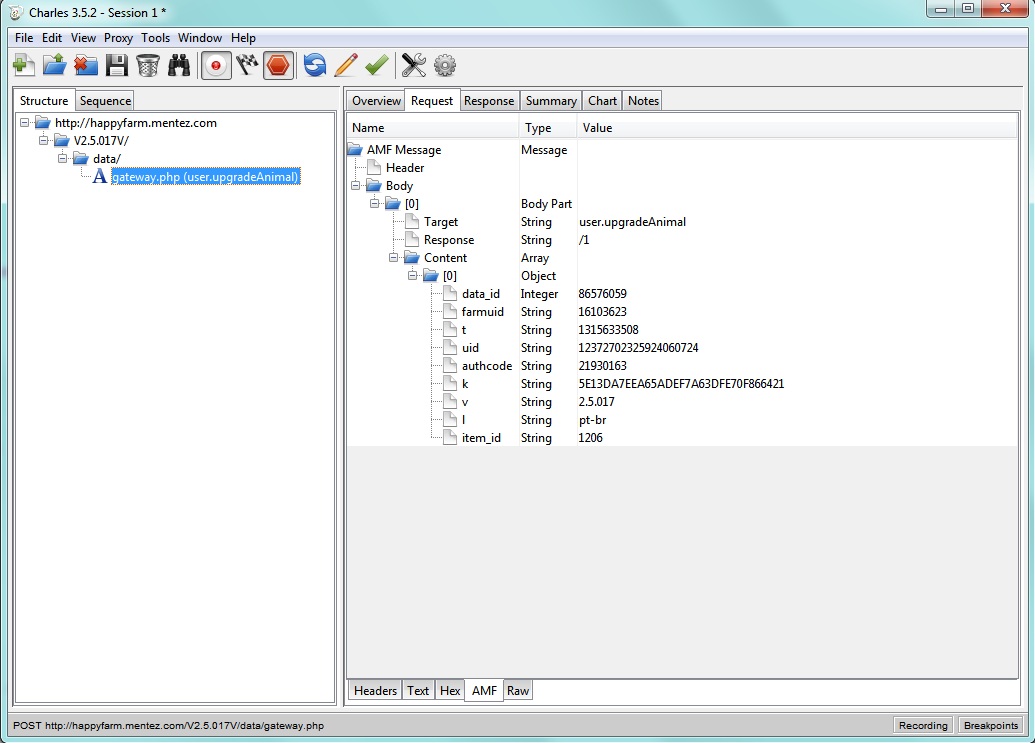Collapse the Body node
Screen dimensions: 1035x743
pyautogui.click(x=356, y=185)
